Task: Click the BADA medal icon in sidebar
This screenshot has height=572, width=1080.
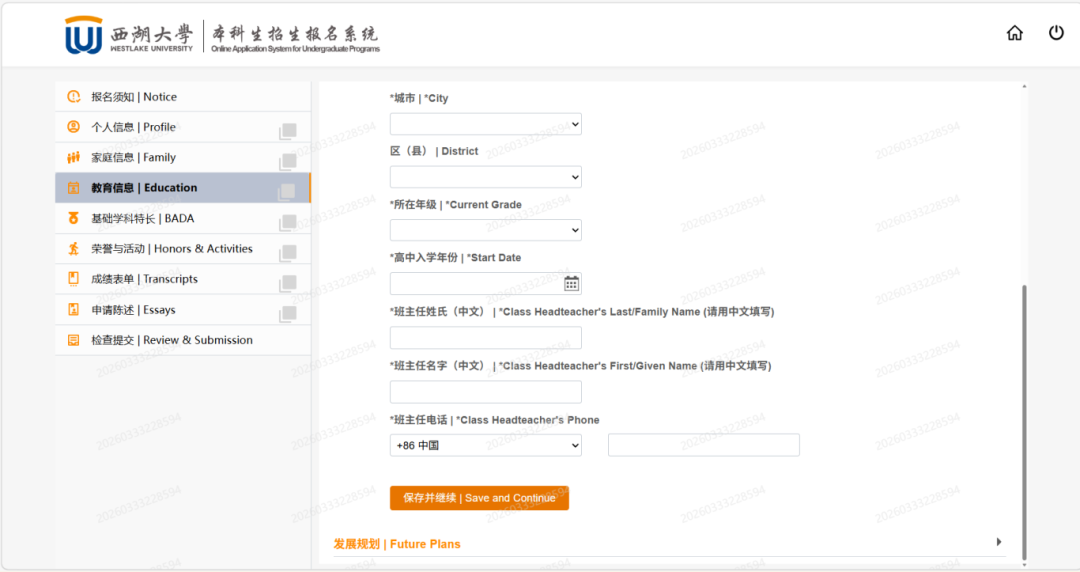Action: [x=74, y=218]
